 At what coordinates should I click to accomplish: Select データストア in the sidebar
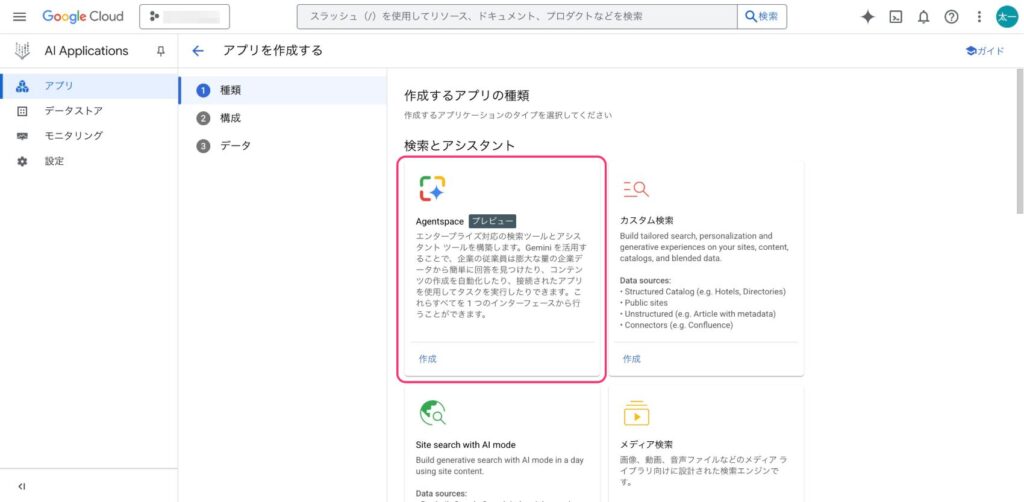coord(89,111)
